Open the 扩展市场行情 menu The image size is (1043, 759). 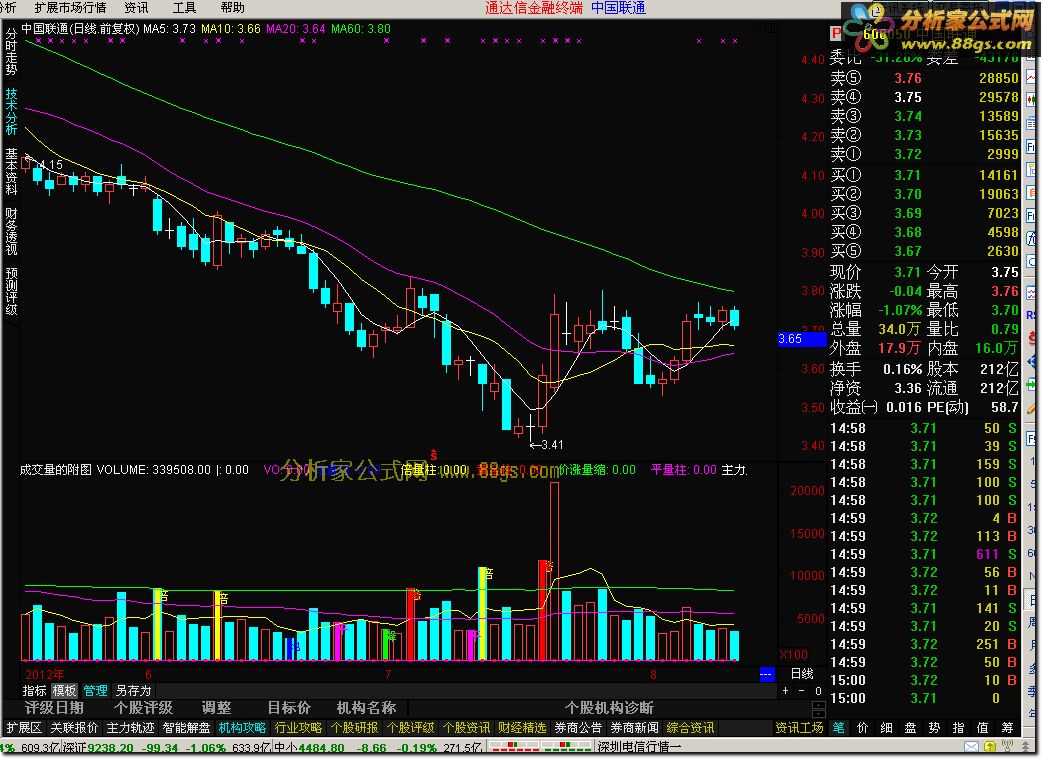pos(70,8)
